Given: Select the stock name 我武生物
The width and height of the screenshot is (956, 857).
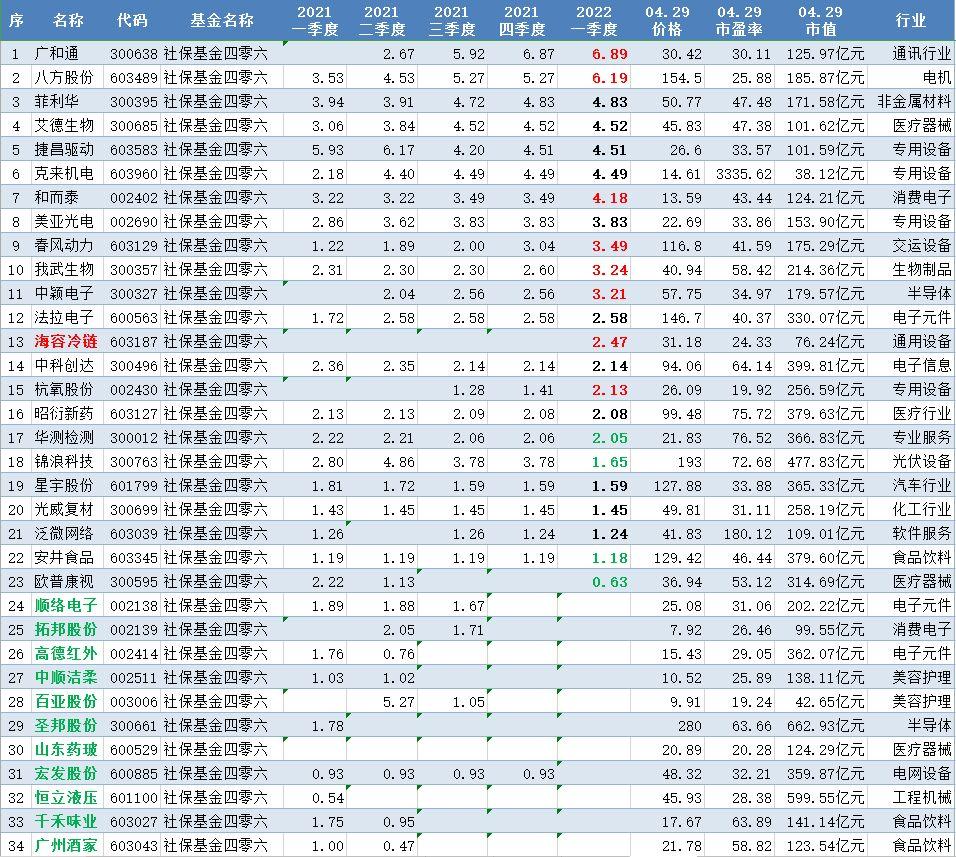Looking at the screenshot, I should pos(64,269).
